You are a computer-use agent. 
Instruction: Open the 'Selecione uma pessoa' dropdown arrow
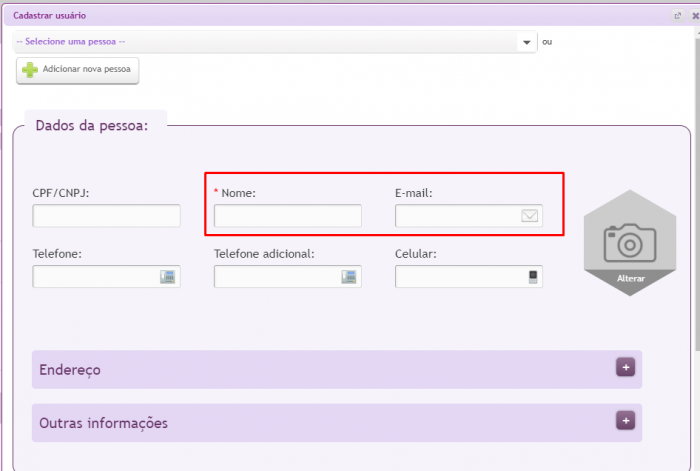click(527, 42)
